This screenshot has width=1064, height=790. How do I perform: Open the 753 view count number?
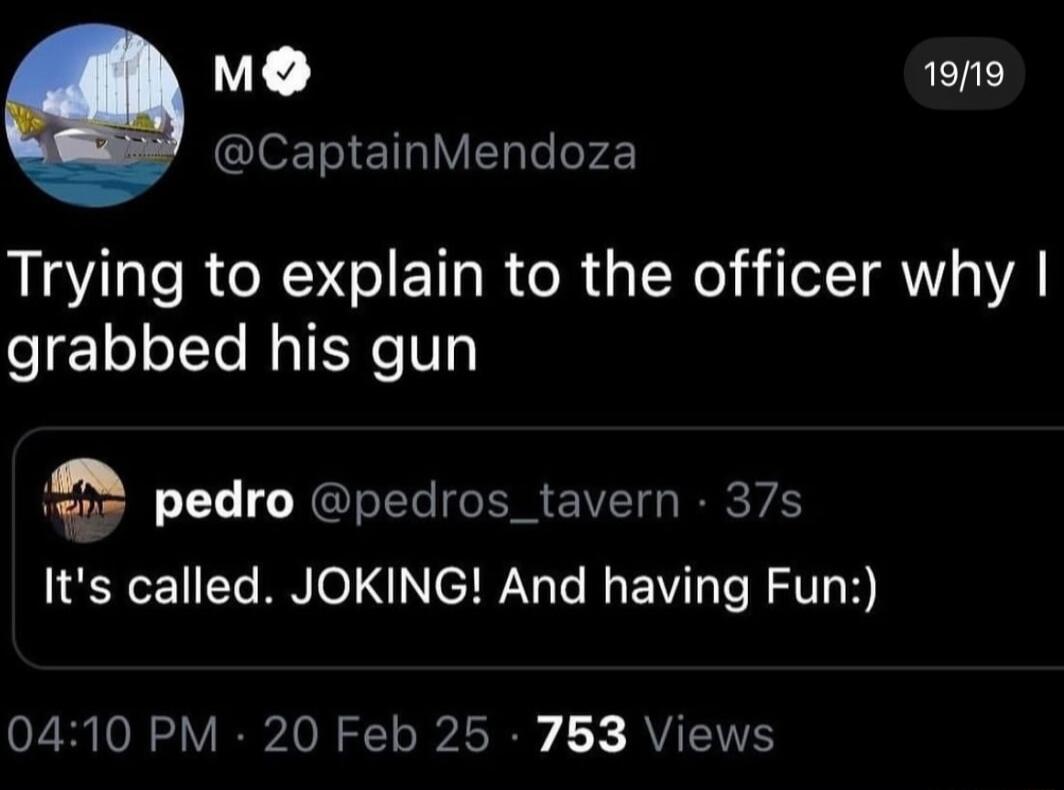click(582, 735)
